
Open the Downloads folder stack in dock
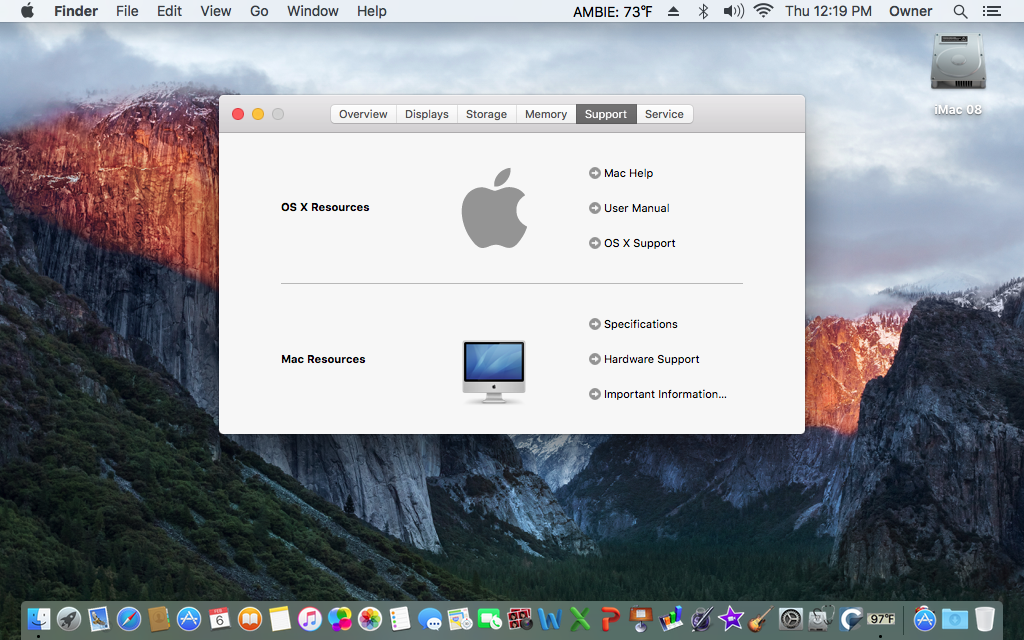click(x=954, y=618)
